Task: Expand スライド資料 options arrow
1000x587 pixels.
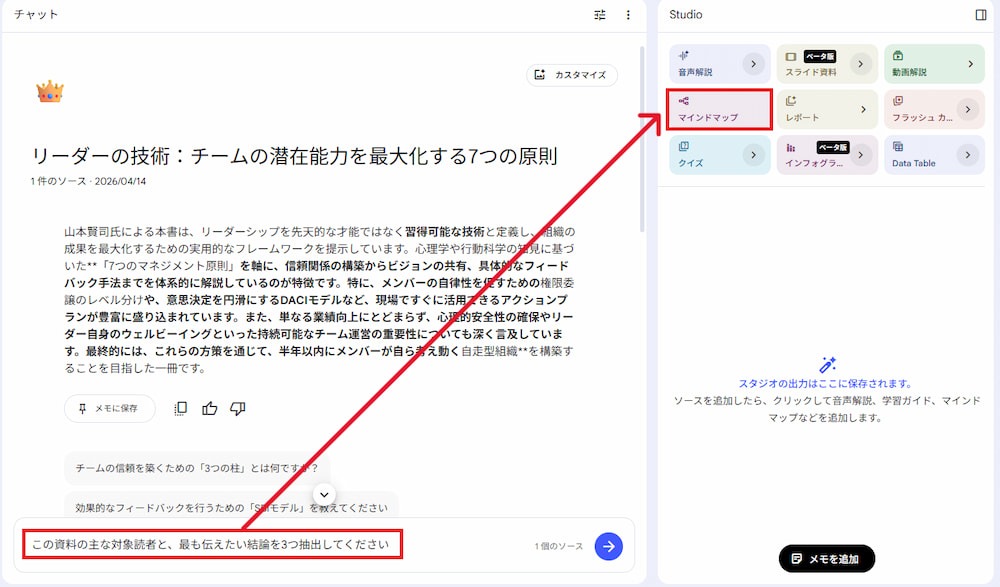Action: pos(860,64)
